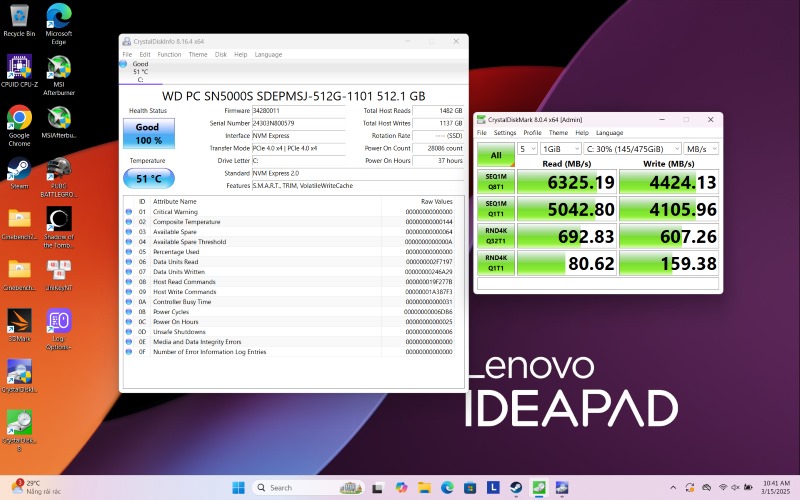800x500 pixels.
Task: Open the Google Chrome desktop shortcut
Action: click(x=19, y=126)
